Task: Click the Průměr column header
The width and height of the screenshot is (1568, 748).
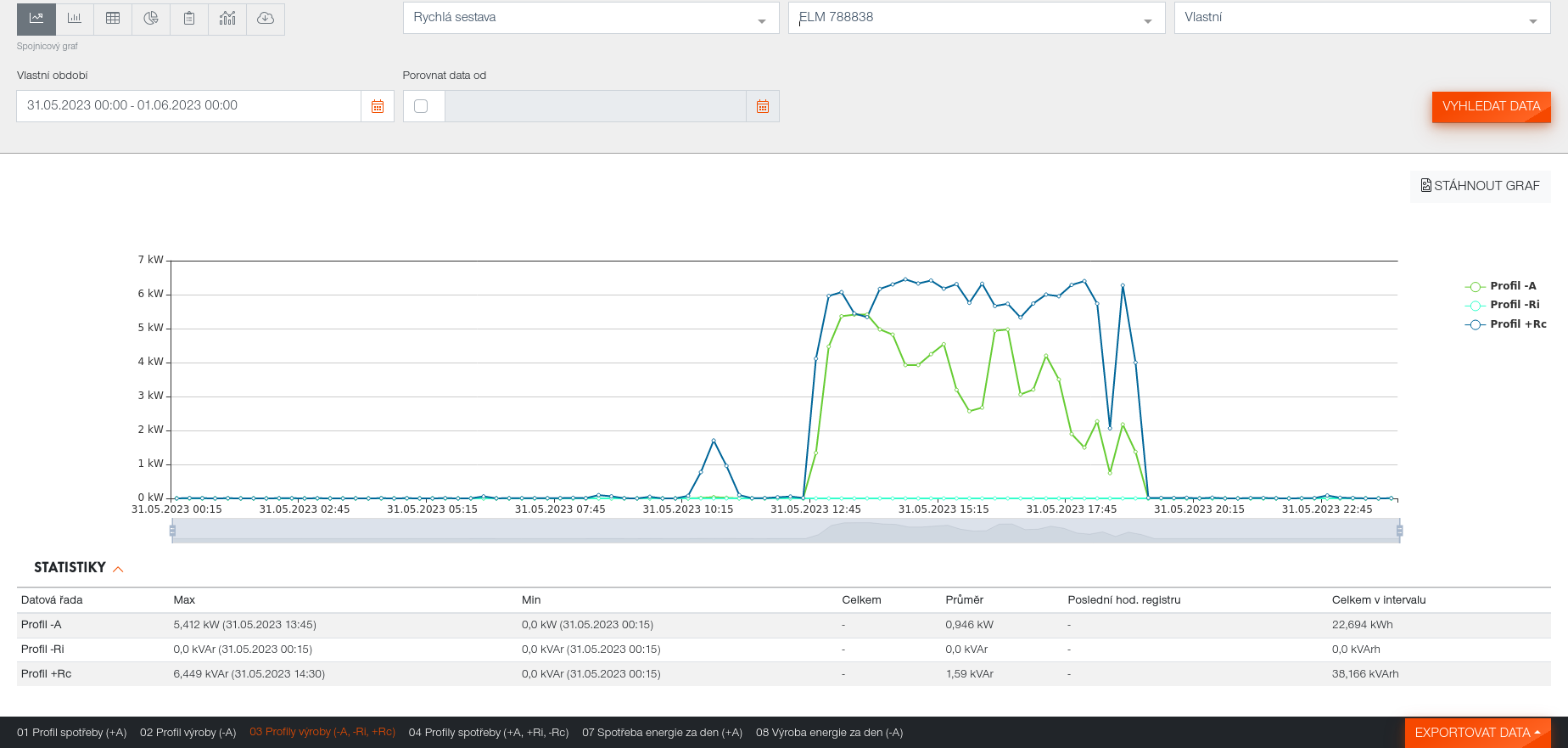Action: (965, 600)
